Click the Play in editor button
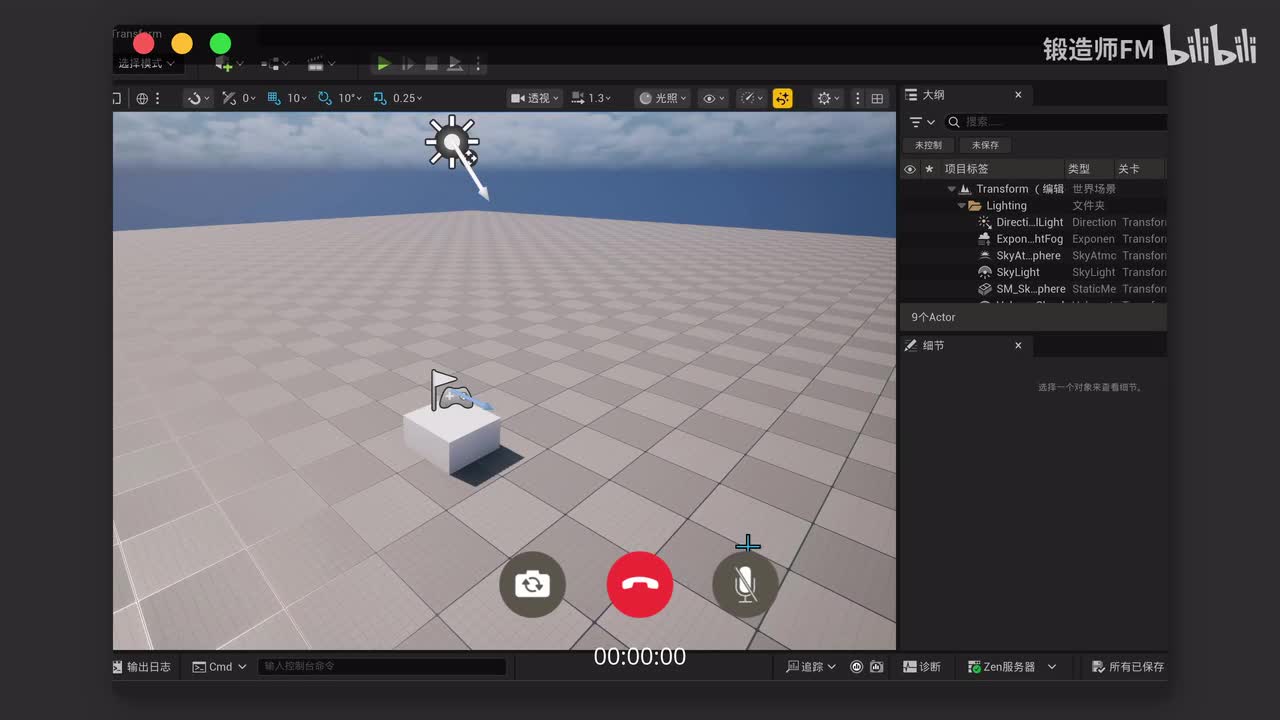Image resolution: width=1280 pixels, height=720 pixels. pos(383,64)
